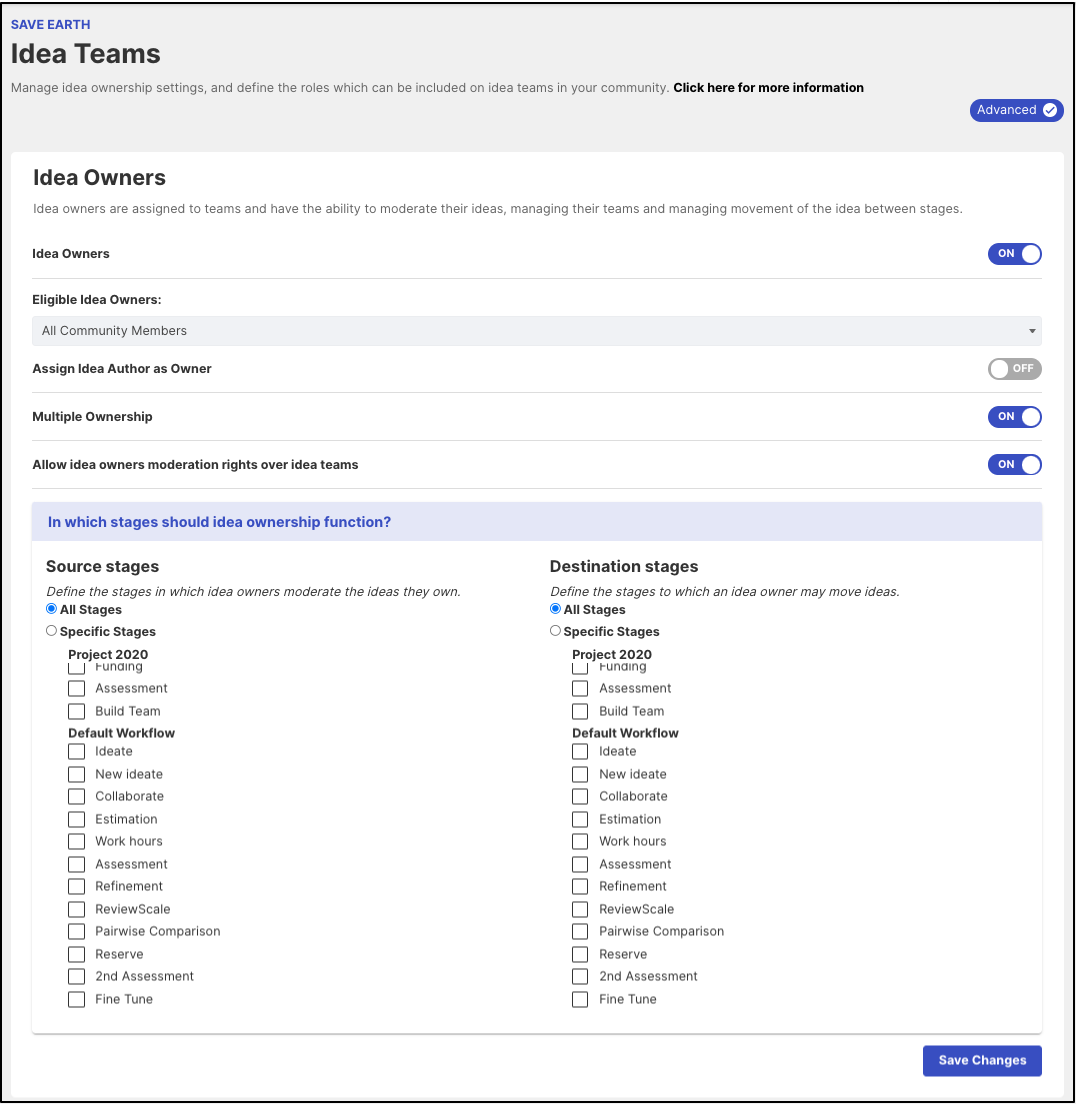Toggle idea owners moderation rights over teams
The image size is (1076, 1104).
pos(1014,465)
